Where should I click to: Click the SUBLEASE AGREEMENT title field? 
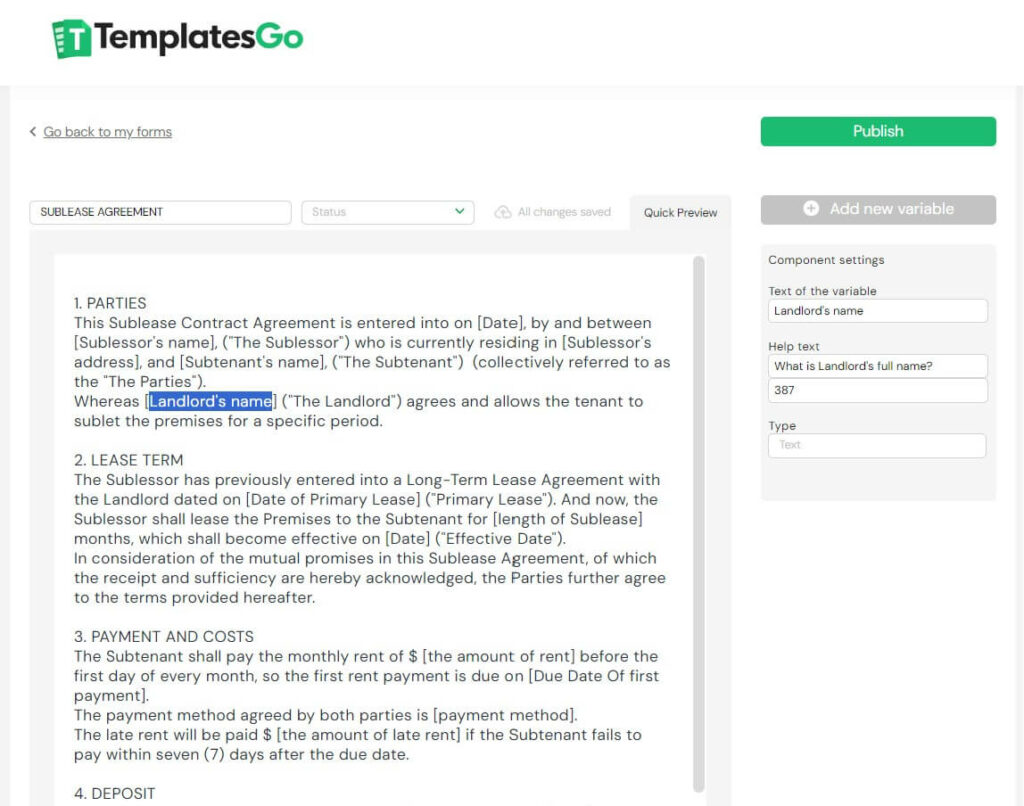point(159,212)
